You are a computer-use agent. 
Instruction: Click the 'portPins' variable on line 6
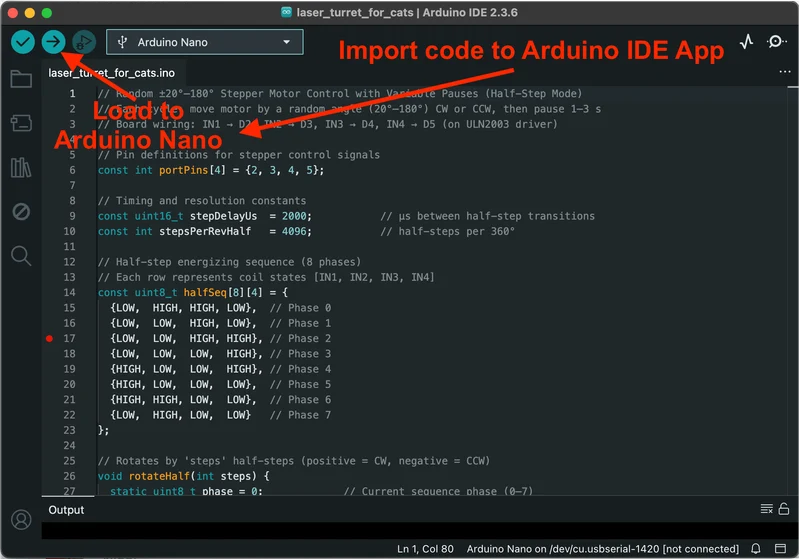click(184, 170)
